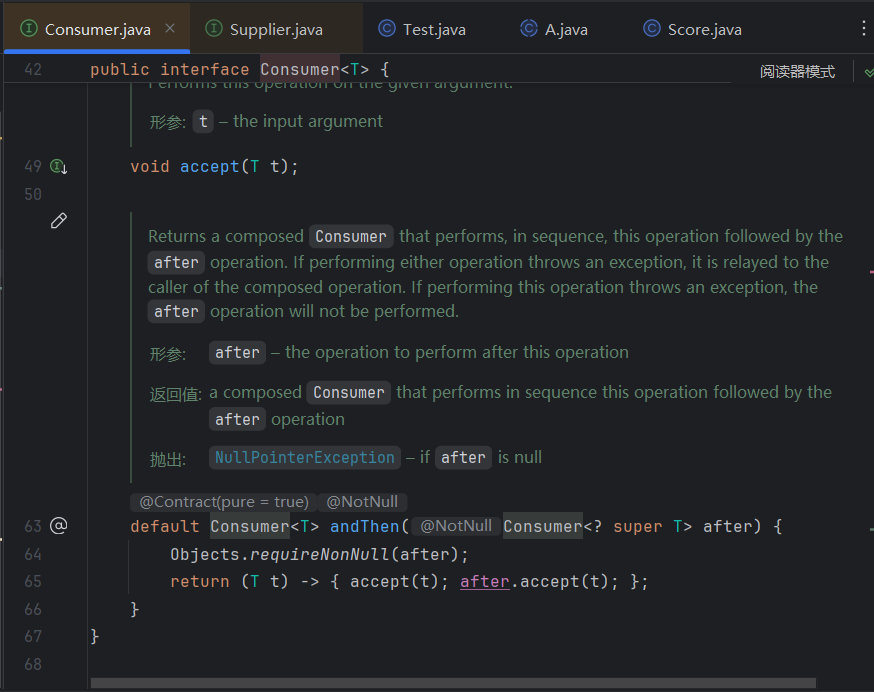
Task: Click Consumer in the interface declaration
Action: pos(300,70)
